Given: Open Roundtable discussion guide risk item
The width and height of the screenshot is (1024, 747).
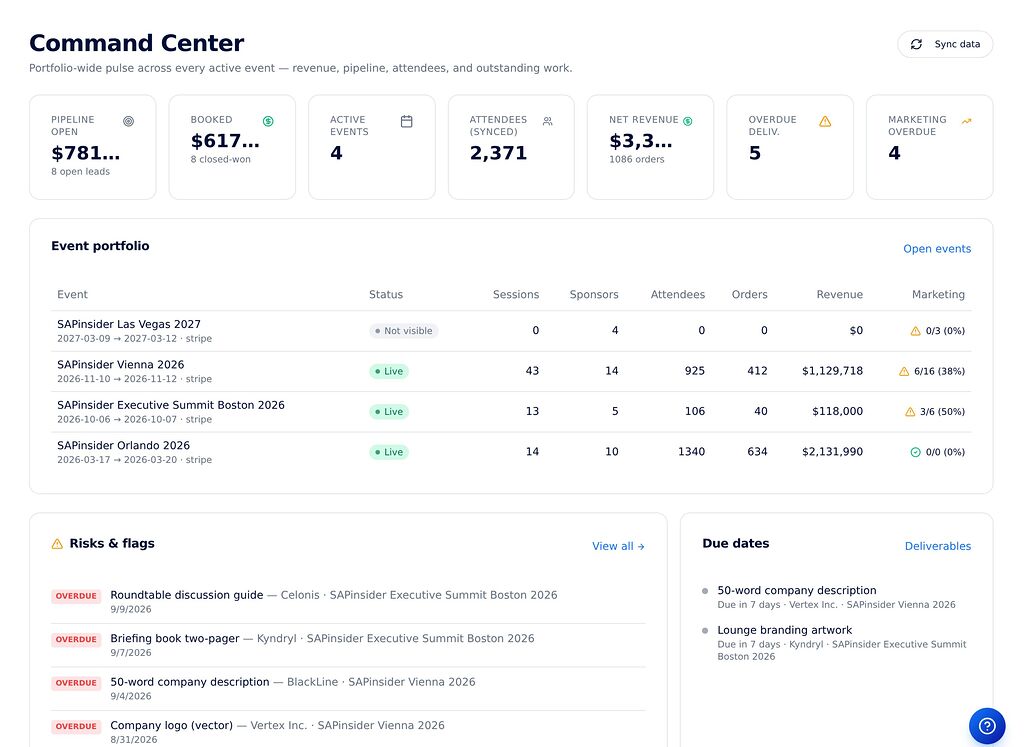Looking at the screenshot, I should click(x=348, y=601).
